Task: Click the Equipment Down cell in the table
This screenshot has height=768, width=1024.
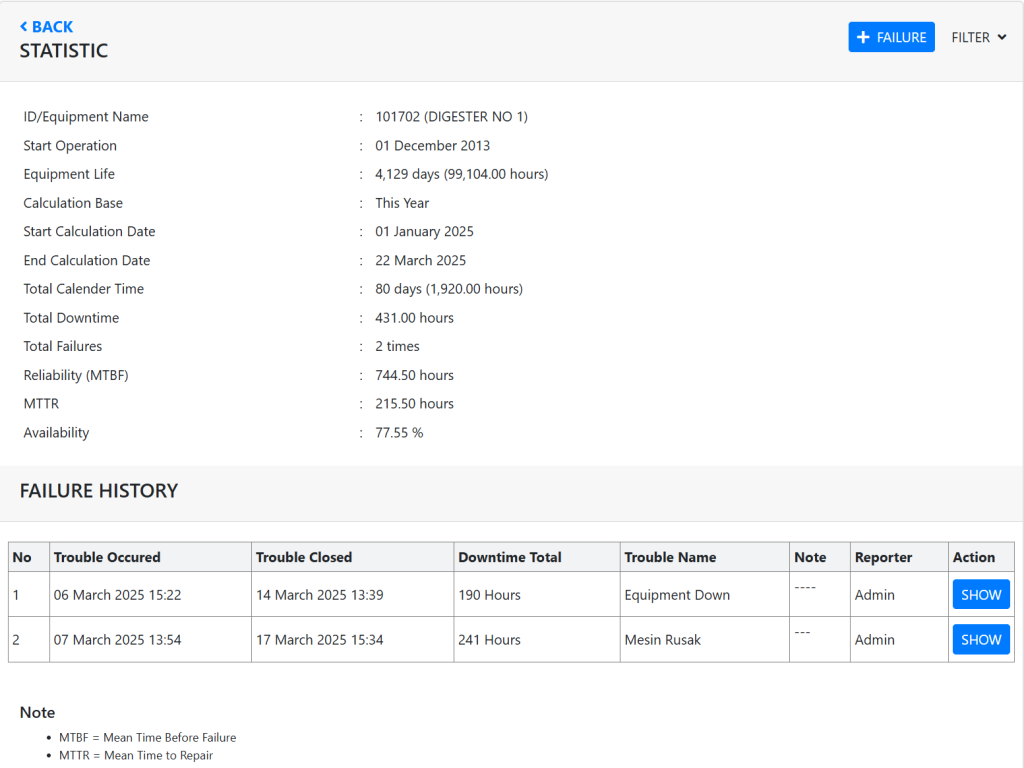Action: (677, 595)
